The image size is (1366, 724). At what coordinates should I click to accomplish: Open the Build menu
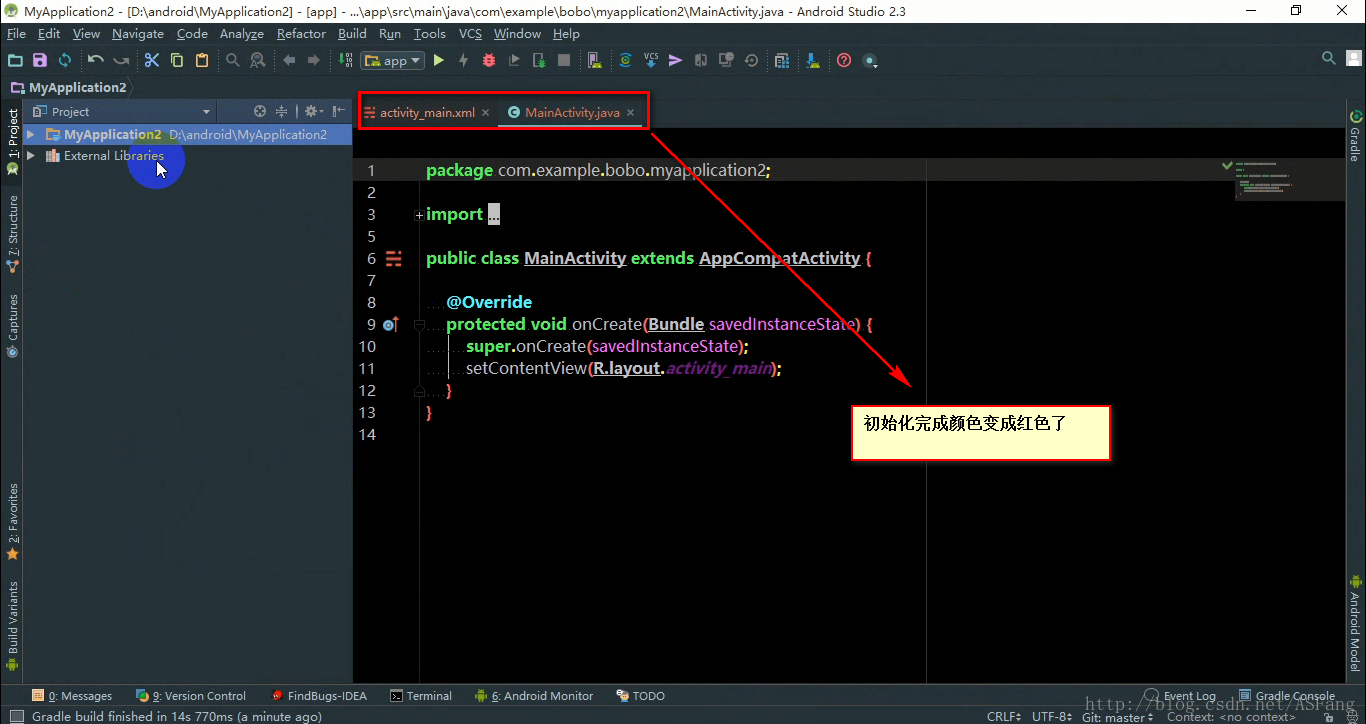coord(352,33)
